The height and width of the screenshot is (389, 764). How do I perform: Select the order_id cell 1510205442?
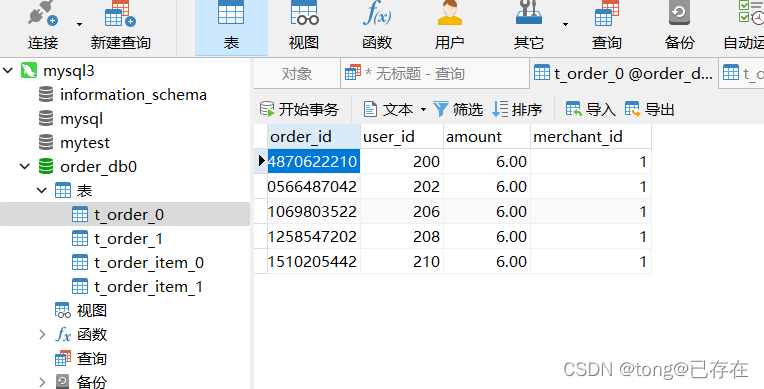click(314, 261)
